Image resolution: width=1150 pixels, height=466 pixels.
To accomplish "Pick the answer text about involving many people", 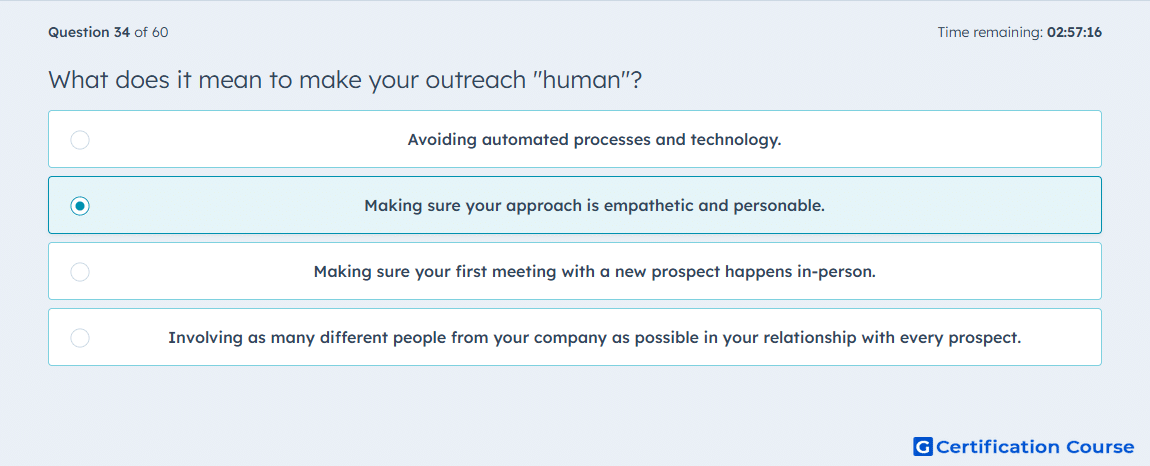I will click(x=594, y=338).
